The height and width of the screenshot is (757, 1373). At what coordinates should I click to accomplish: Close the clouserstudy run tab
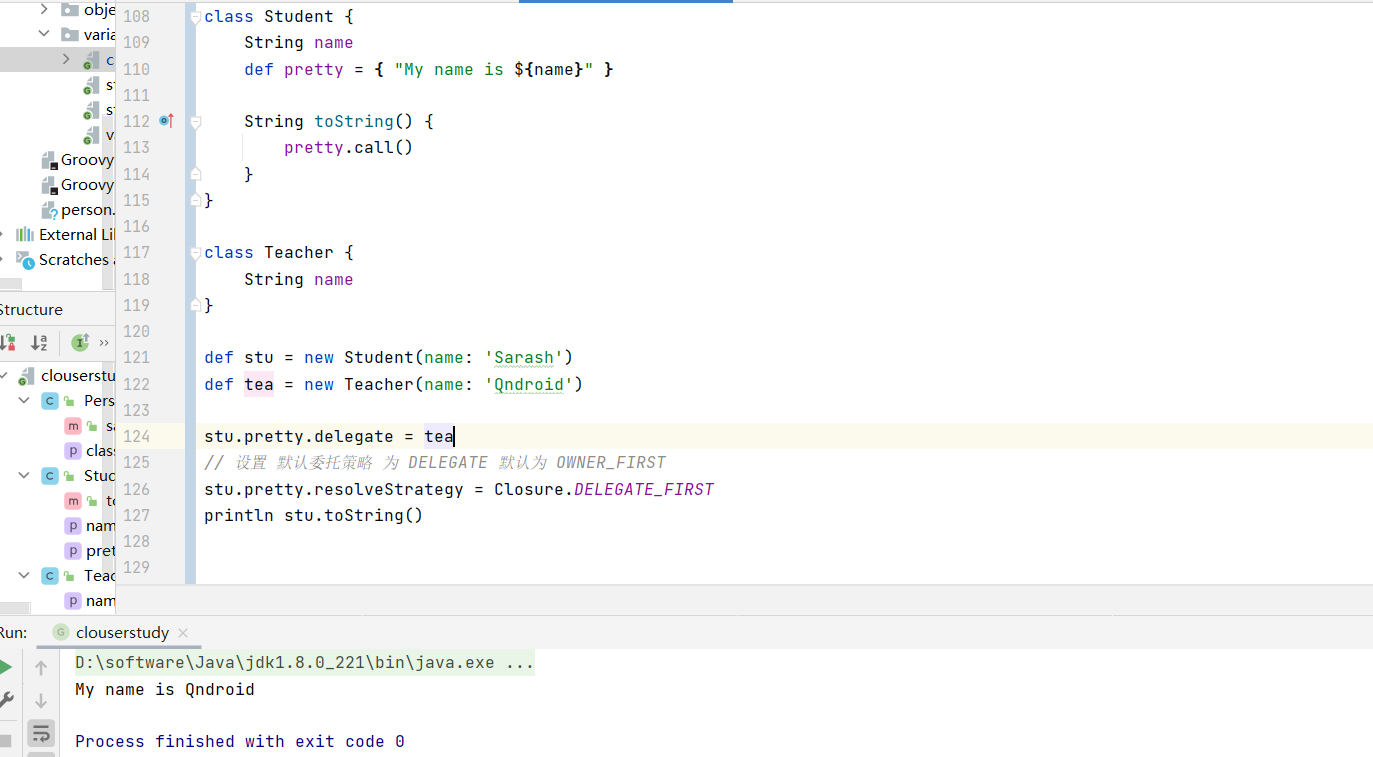(x=183, y=633)
